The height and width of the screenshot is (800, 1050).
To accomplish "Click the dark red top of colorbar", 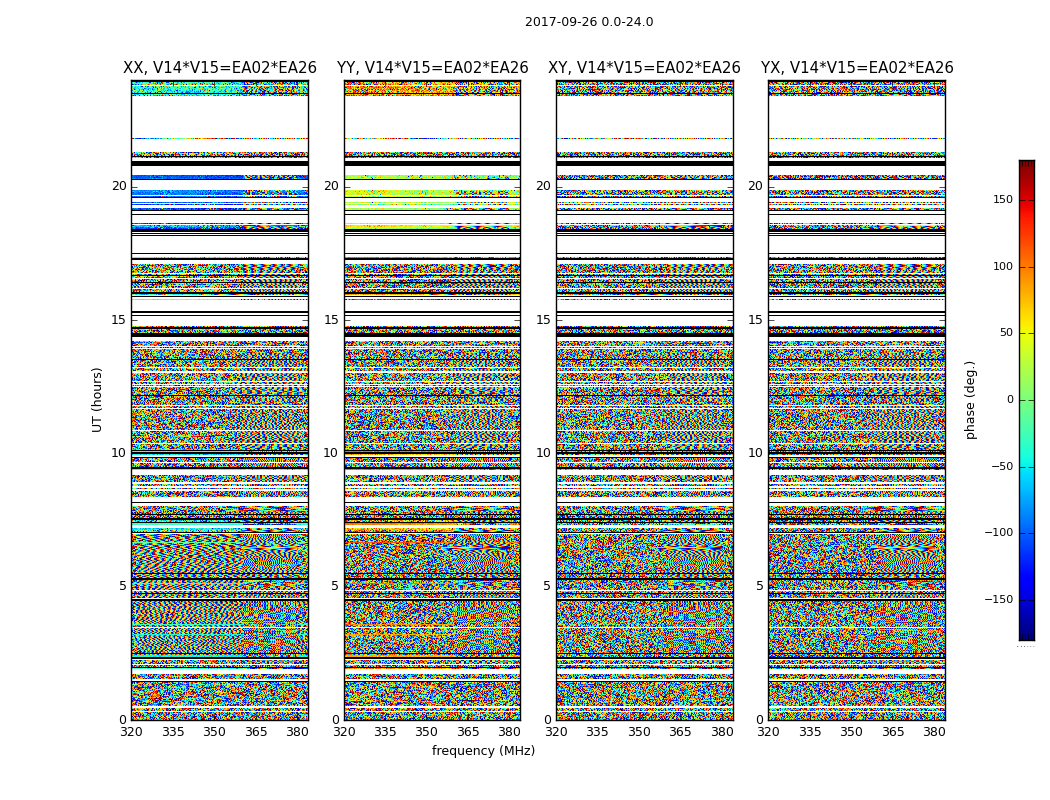I will (1027, 164).
